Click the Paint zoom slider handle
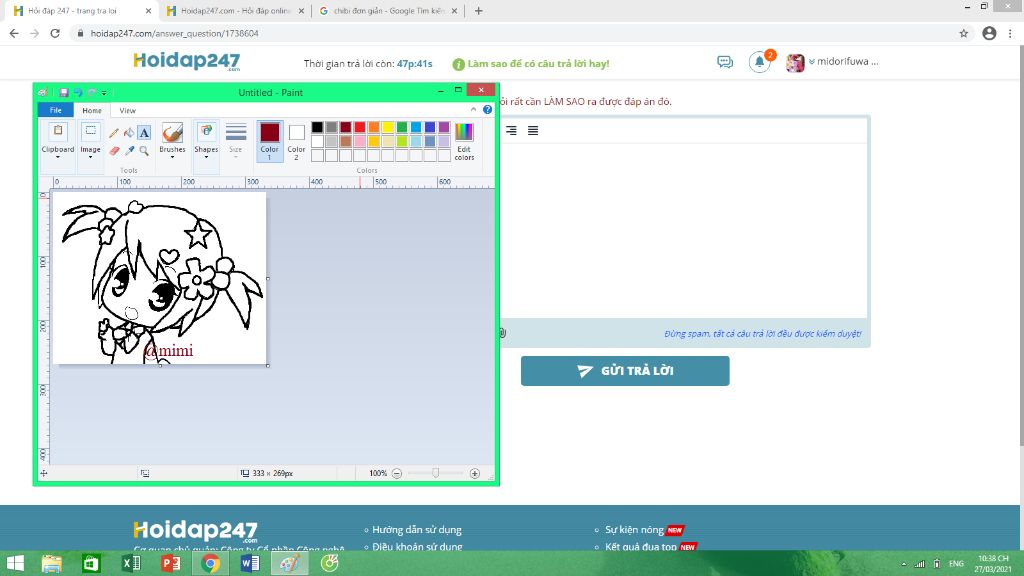 (x=436, y=473)
